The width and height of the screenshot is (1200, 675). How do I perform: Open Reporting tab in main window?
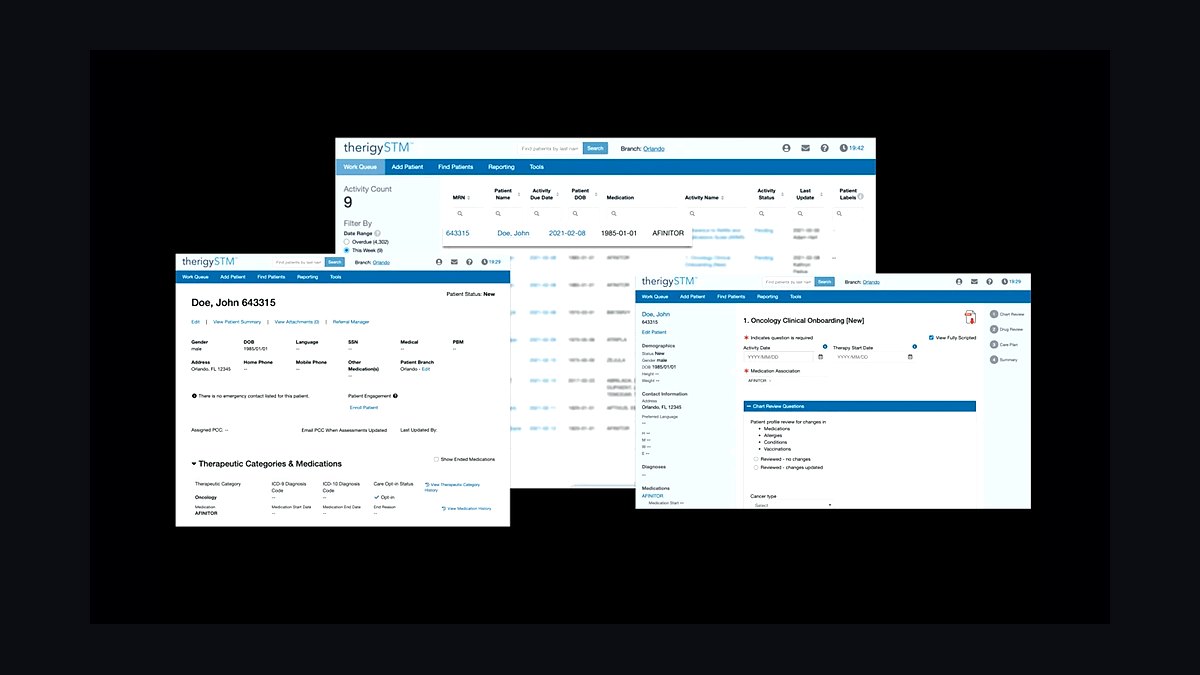[502, 167]
